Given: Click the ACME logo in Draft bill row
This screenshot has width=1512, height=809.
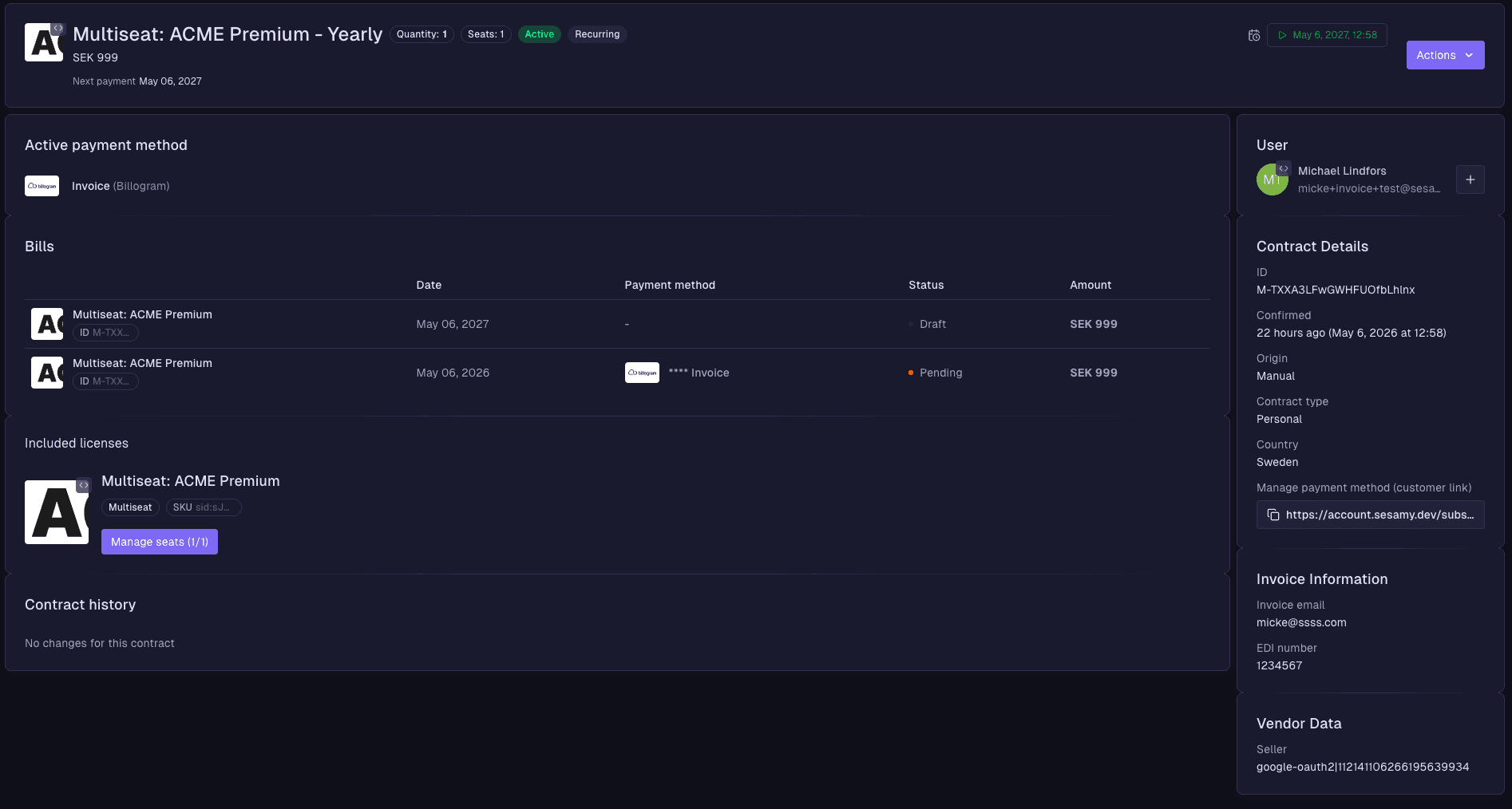Looking at the screenshot, I should point(47,324).
